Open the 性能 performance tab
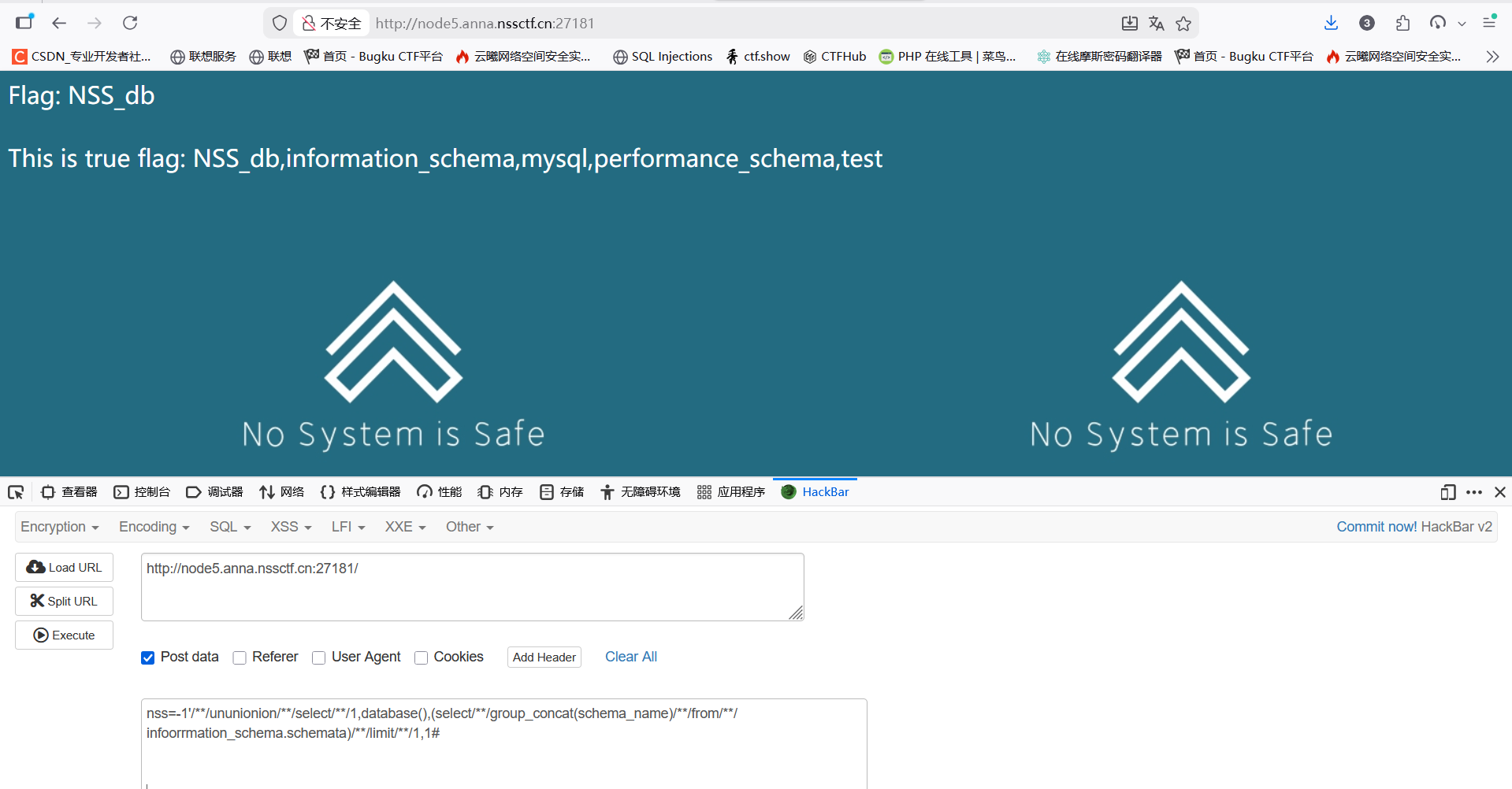 click(440, 492)
